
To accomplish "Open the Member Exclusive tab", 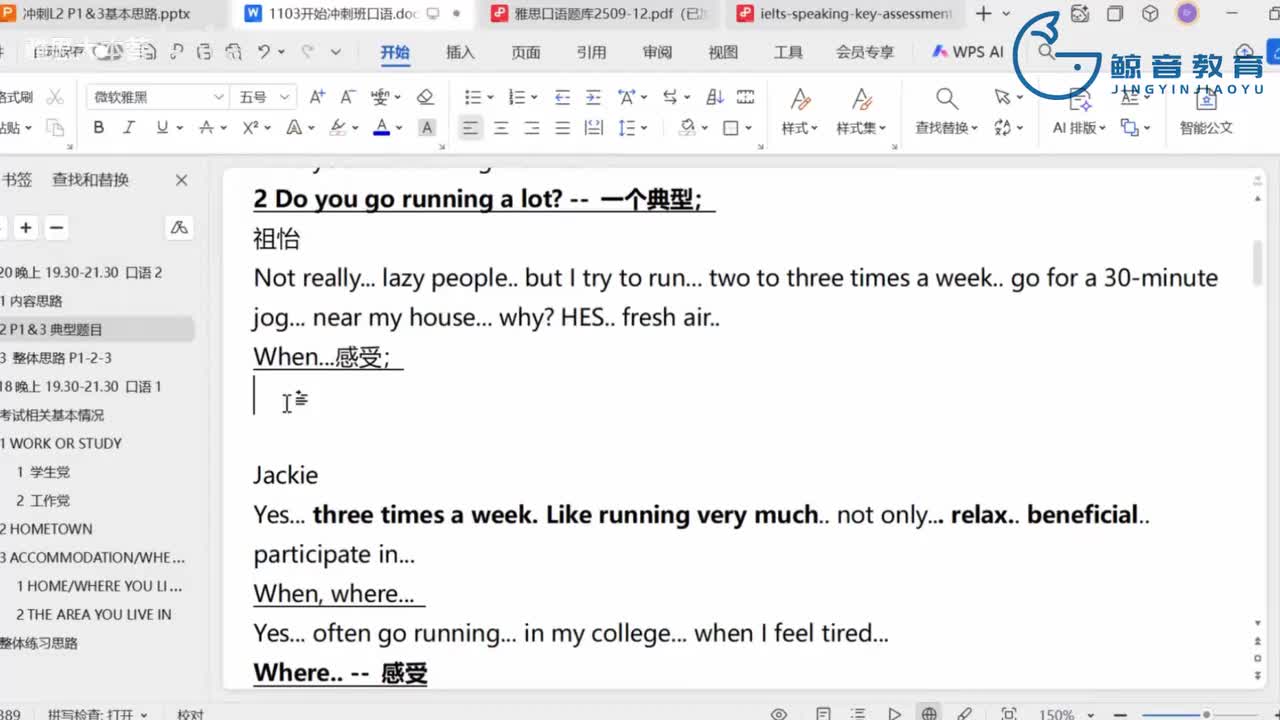I will point(865,52).
